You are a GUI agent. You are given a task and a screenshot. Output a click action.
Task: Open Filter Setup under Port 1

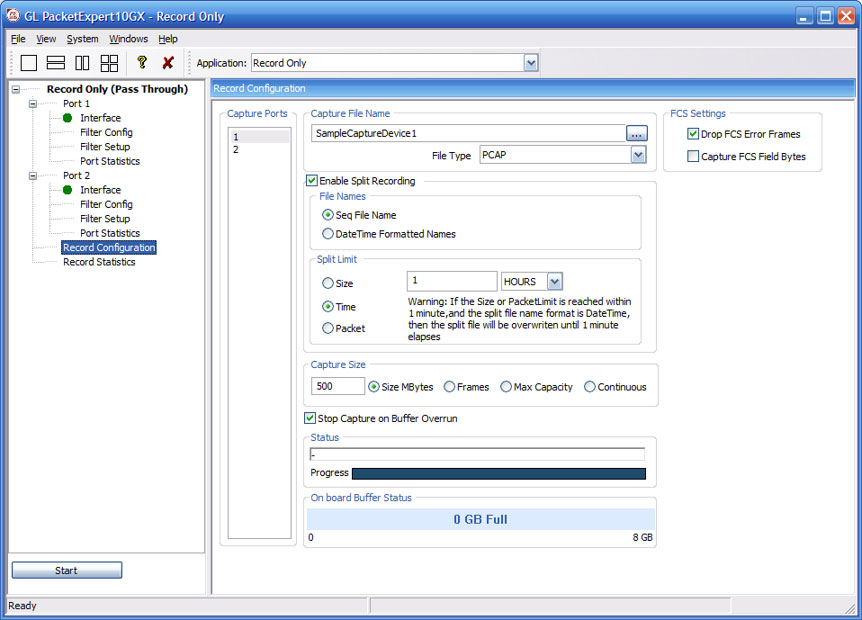(x=105, y=147)
